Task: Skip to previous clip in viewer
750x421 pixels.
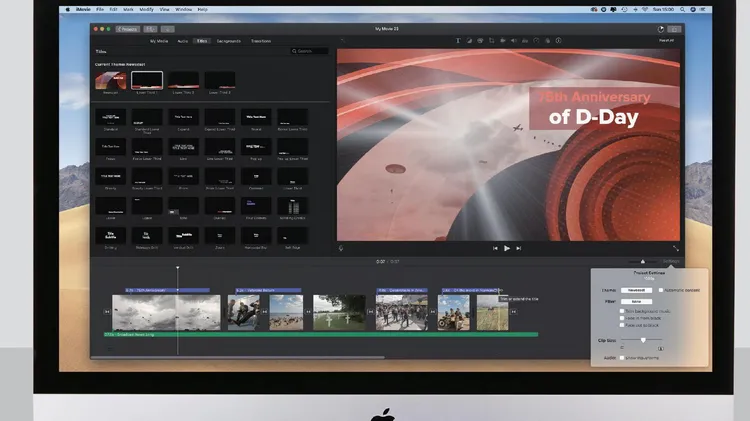Action: (495, 248)
